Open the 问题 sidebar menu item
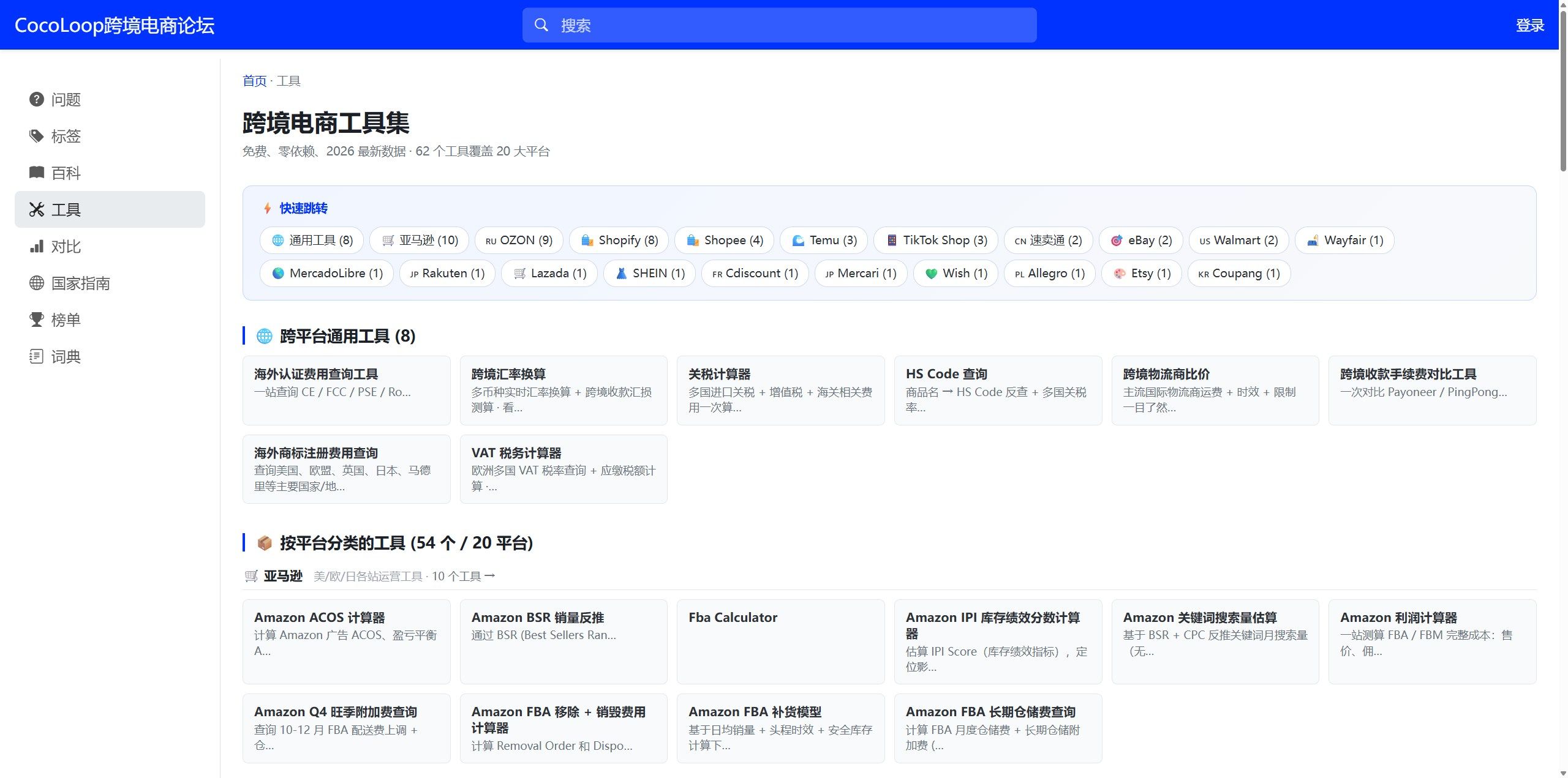 [110, 99]
